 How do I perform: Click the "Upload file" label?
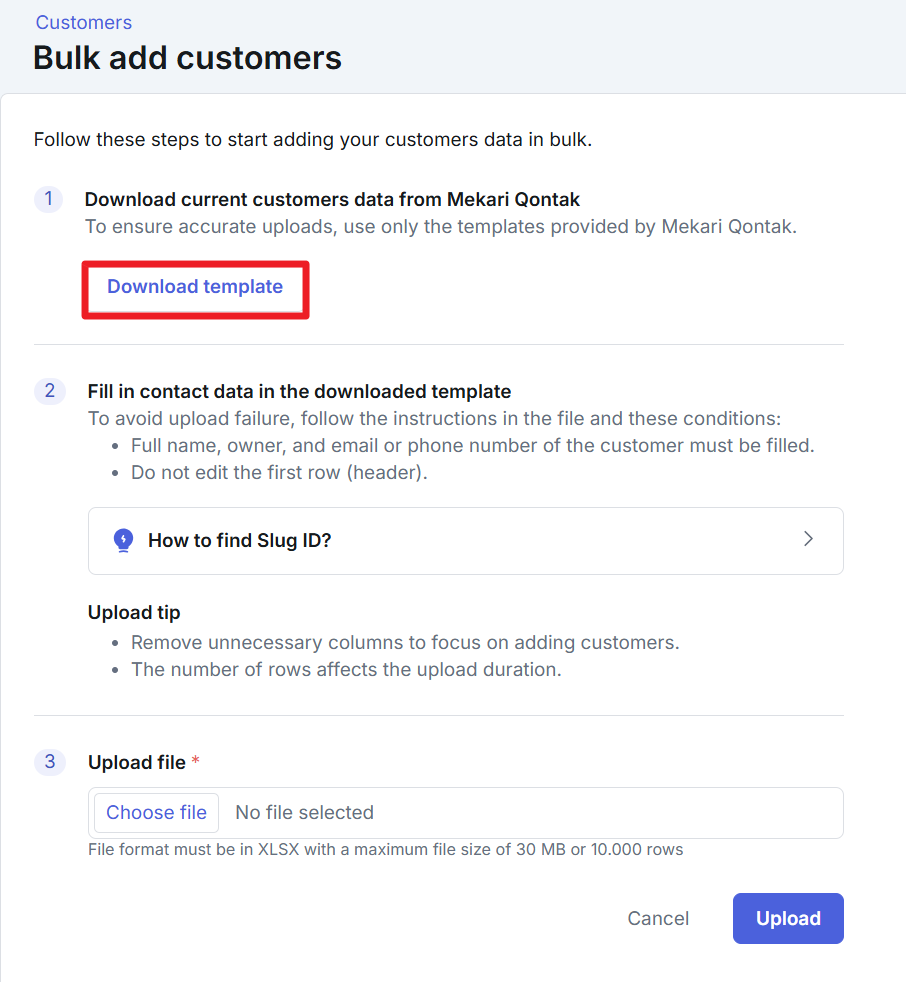[x=137, y=763]
